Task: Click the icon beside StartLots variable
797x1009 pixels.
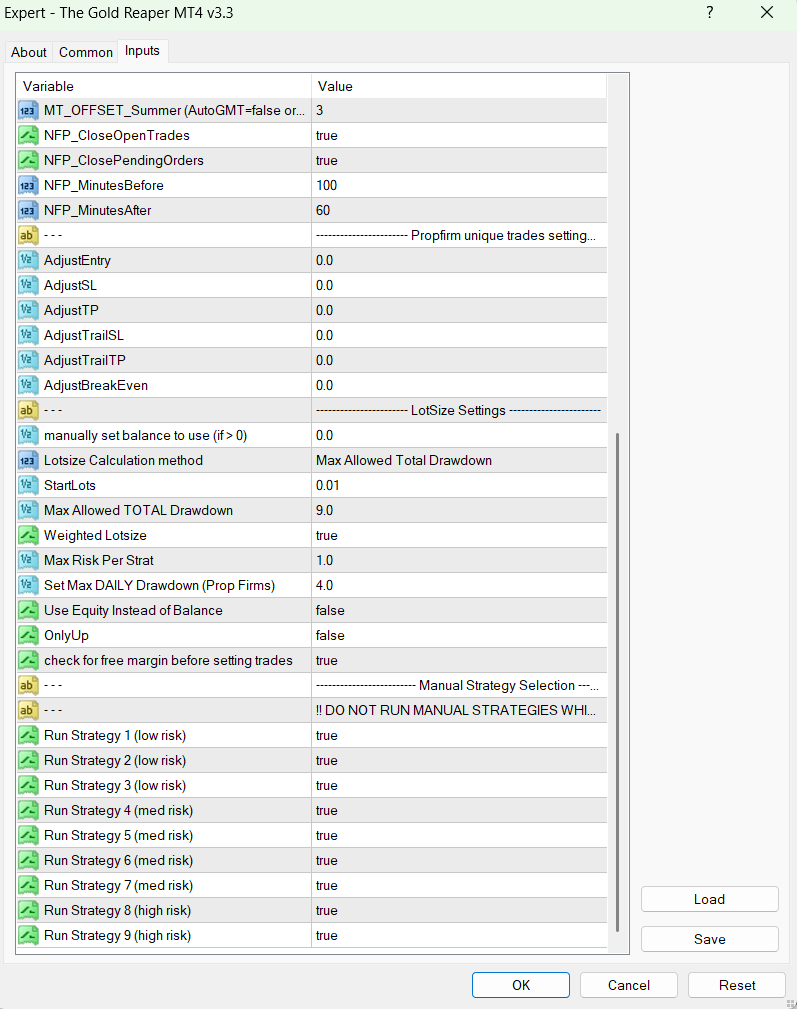Action: point(28,485)
